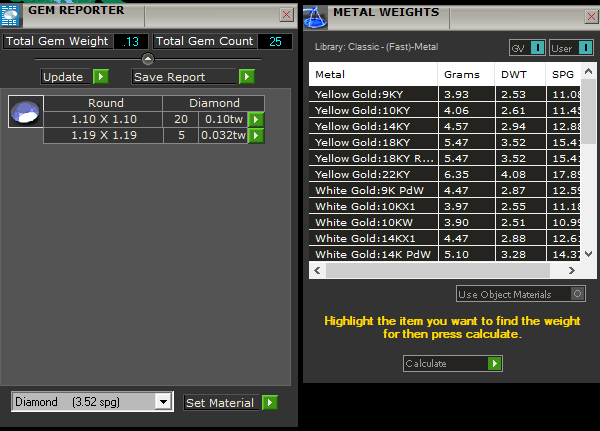Click green arrow on the 1.10 X 1.10 row
The width and height of the screenshot is (600, 431).
256,119
